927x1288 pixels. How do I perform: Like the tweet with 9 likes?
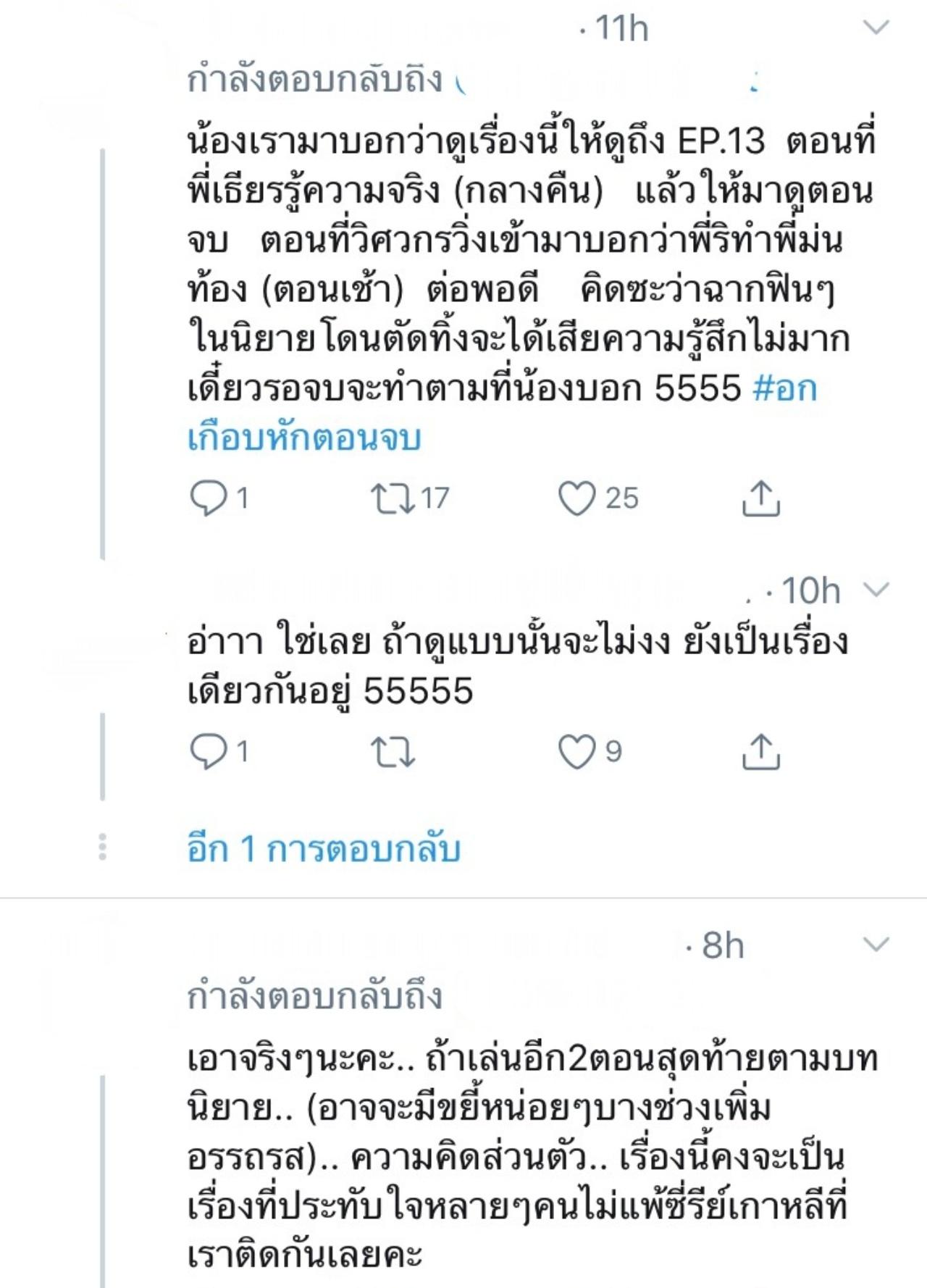click(x=576, y=751)
